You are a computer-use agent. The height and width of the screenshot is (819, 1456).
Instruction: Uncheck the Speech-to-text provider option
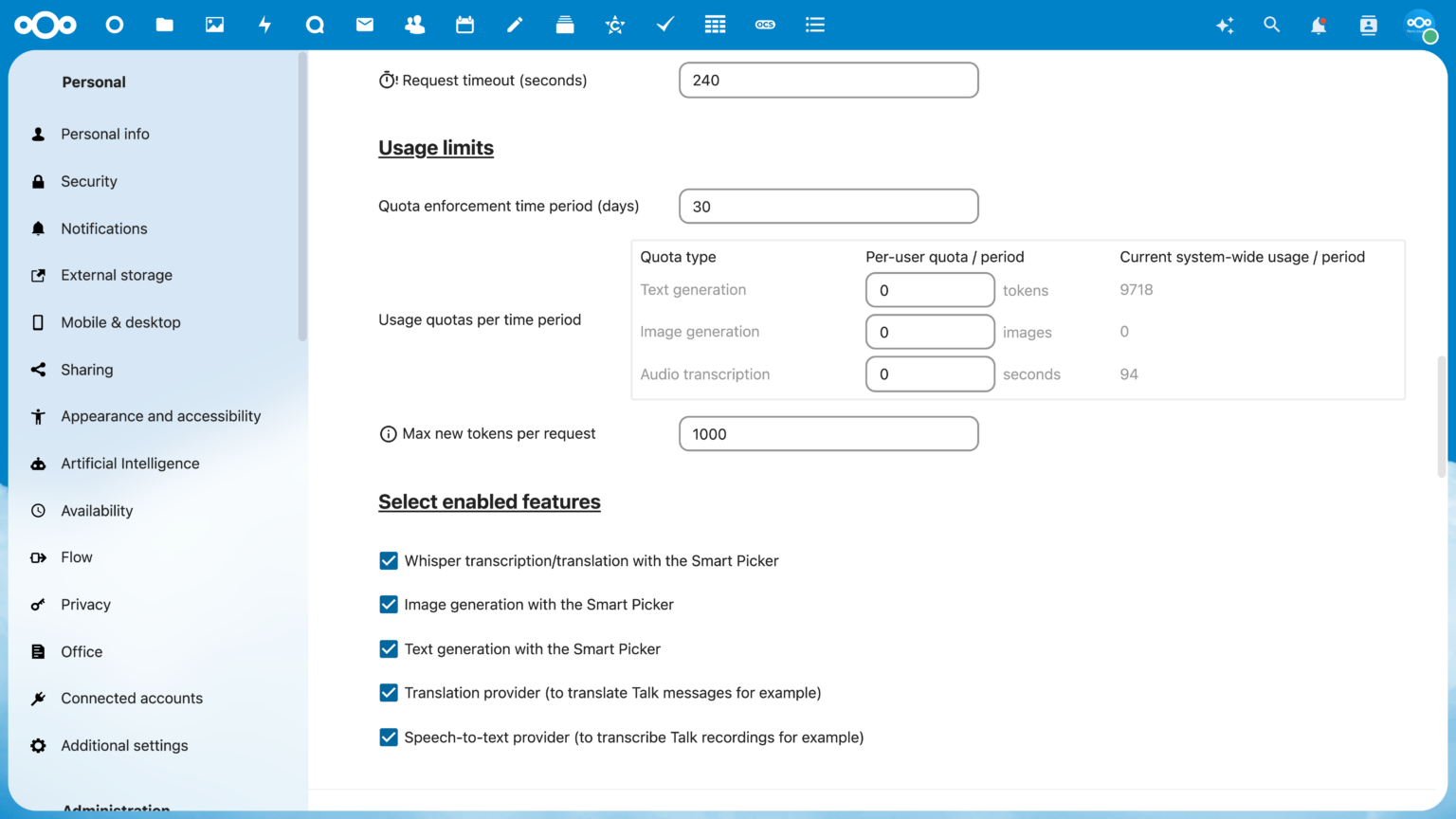point(389,737)
